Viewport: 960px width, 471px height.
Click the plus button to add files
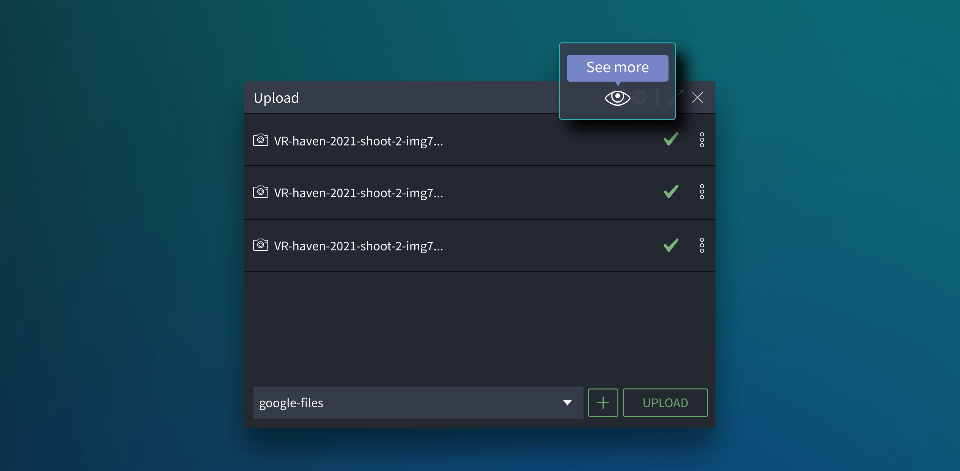(x=603, y=402)
